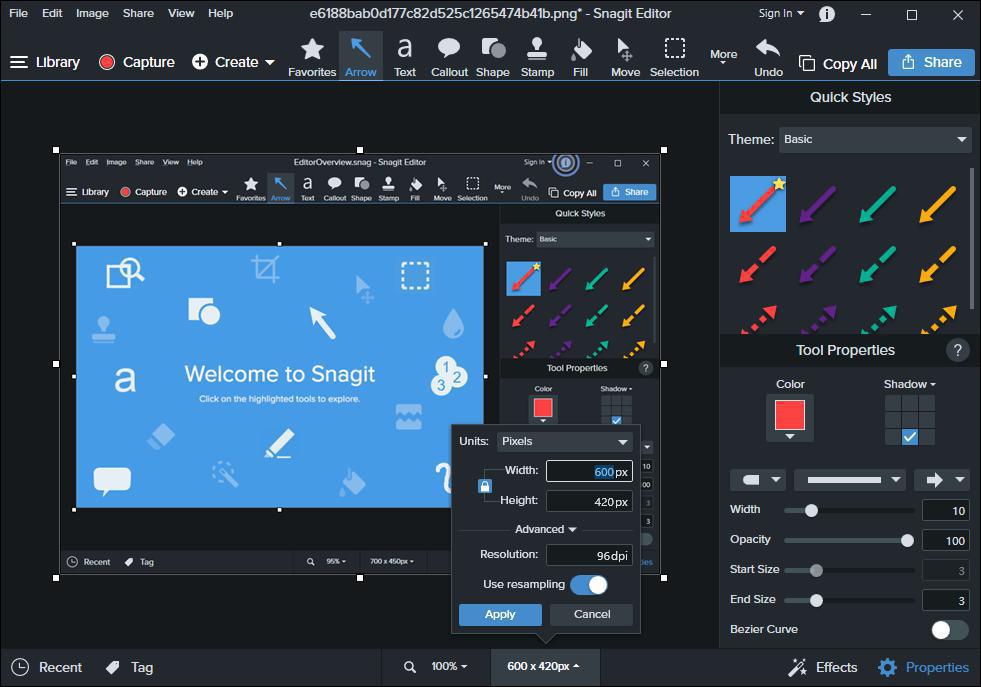981x687 pixels.
Task: Pick the solid yellow arrow quick style
Action: click(x=938, y=204)
